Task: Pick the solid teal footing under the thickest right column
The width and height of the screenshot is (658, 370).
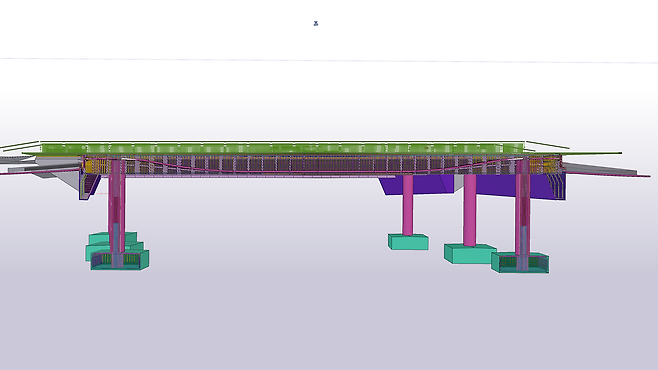Action: tap(470, 254)
